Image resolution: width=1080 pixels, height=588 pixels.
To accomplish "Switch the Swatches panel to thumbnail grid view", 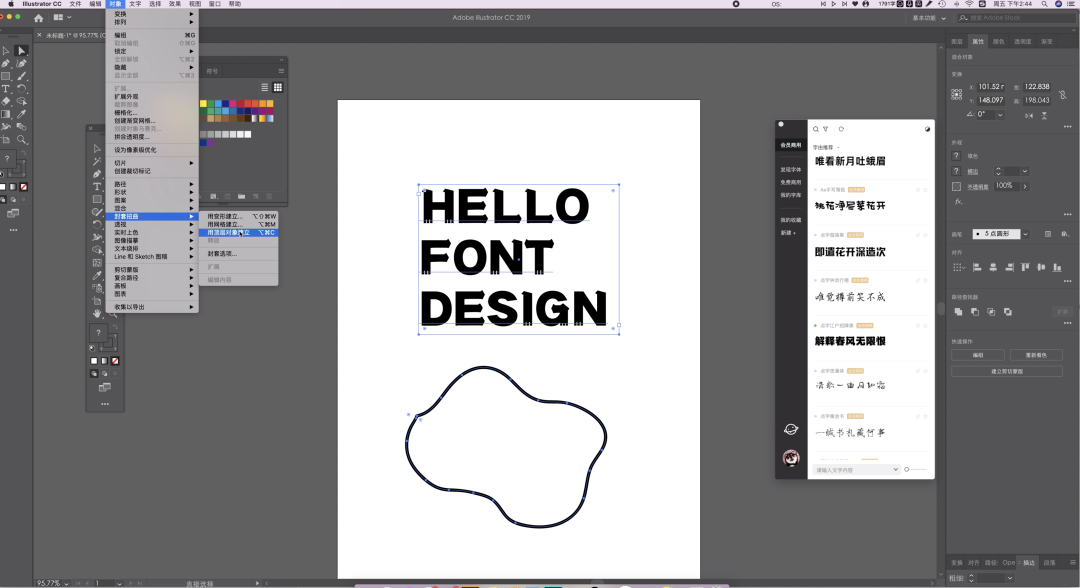I will [278, 87].
